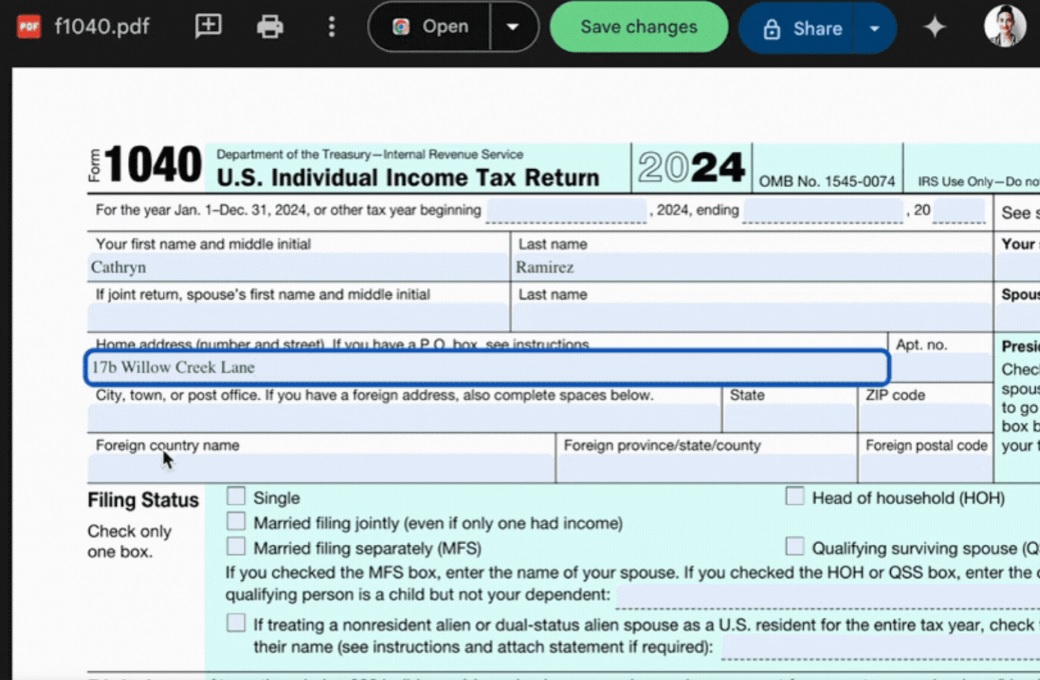1040x680 pixels.
Task: Expand the Share options dropdown arrow
Action: [875, 28]
